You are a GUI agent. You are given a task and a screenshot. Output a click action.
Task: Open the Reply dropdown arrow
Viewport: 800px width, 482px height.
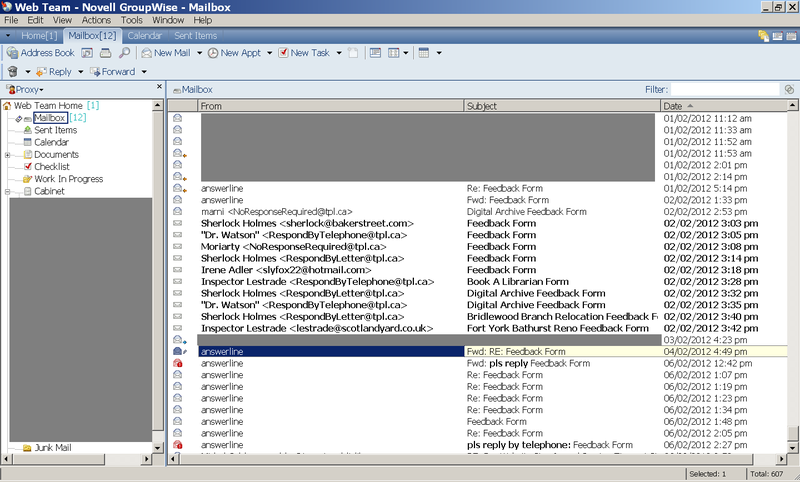coord(79,71)
